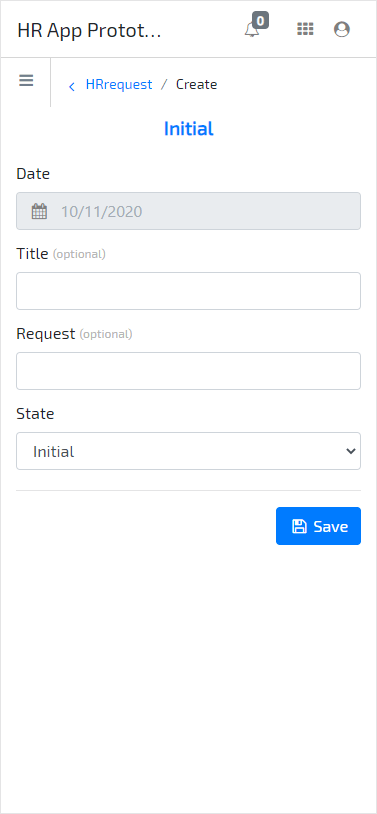Open the user account avatar menu
Image resolution: width=377 pixels, height=814 pixels.
[342, 29]
